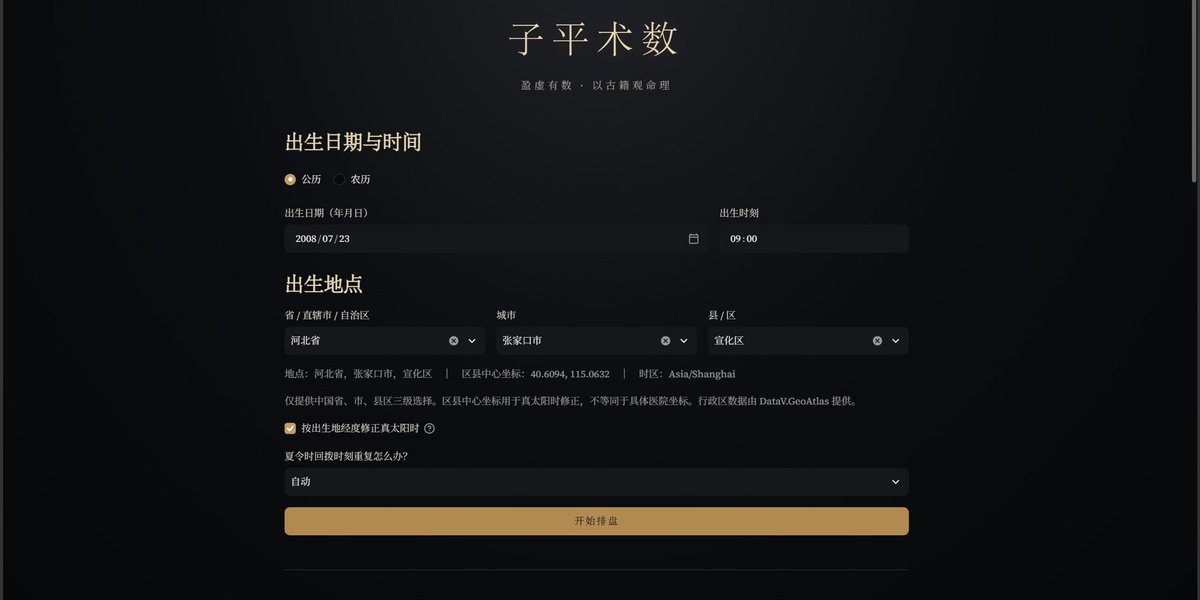Toggle the 按出生地经度修正真太阳时 checkbox
The height and width of the screenshot is (600, 1200).
tap(290, 428)
